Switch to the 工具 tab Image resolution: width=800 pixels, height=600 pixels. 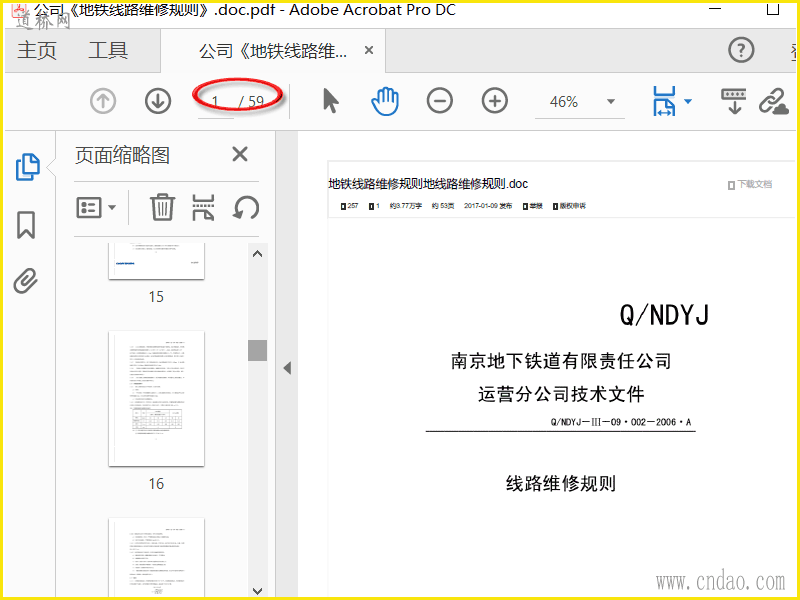point(108,51)
